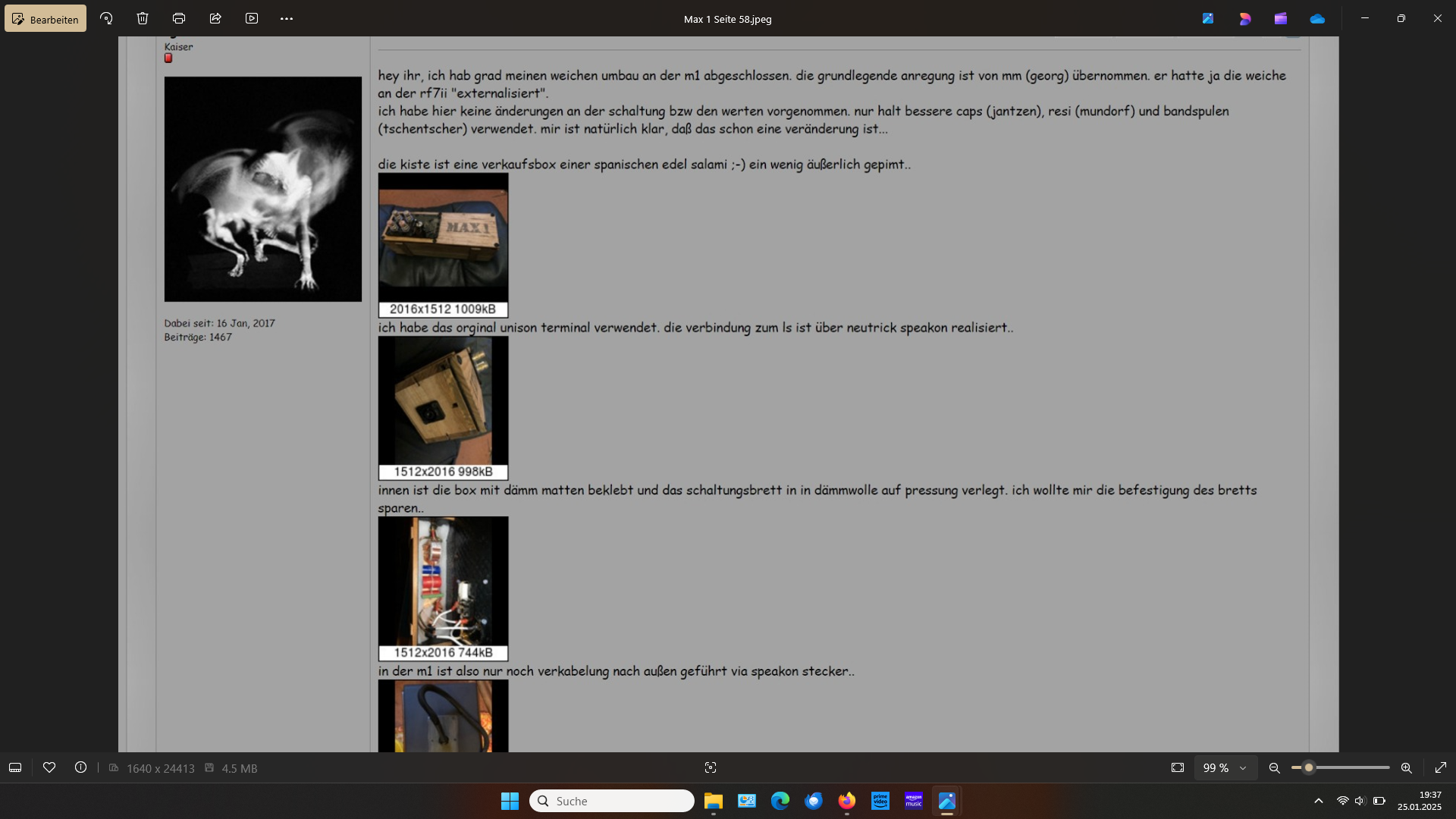Click the MAX 1 wooden box thumbnail
1456x819 pixels.
click(444, 237)
